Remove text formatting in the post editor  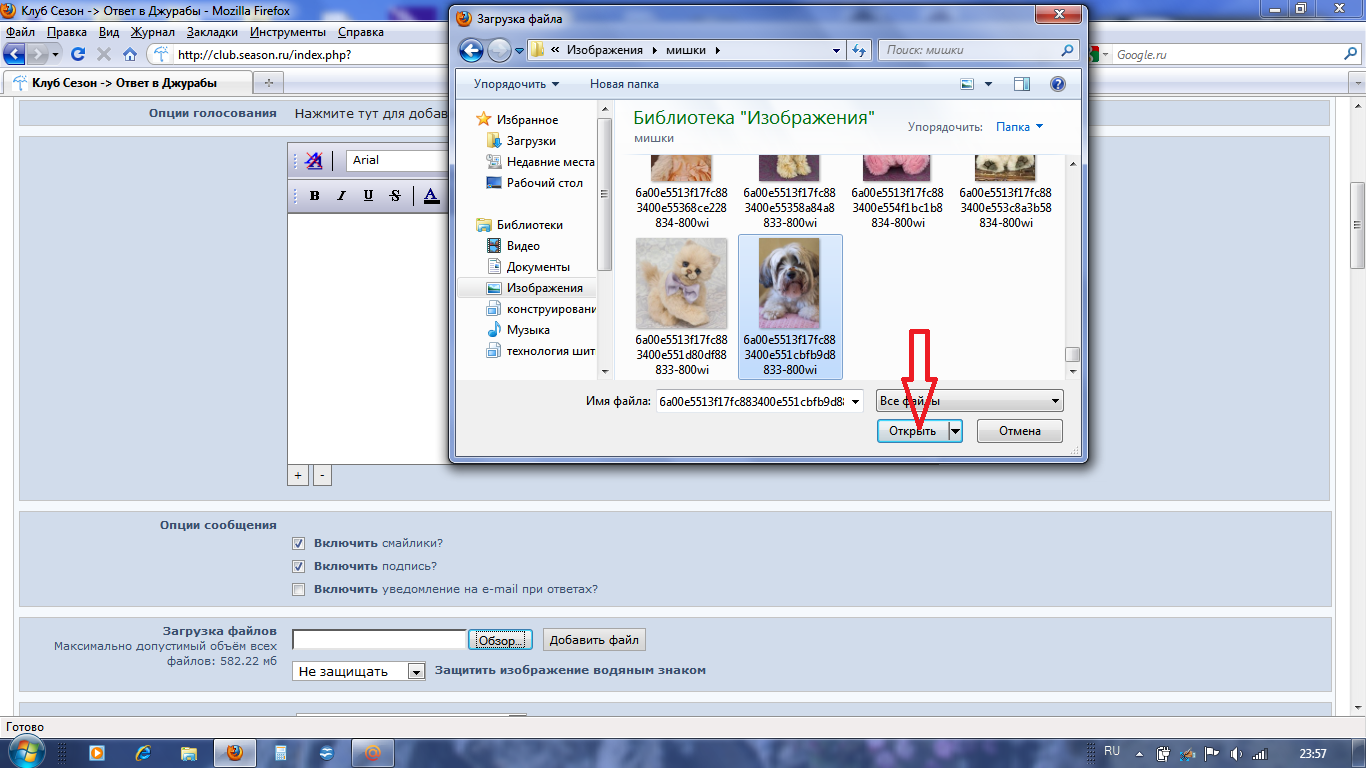click(x=314, y=160)
